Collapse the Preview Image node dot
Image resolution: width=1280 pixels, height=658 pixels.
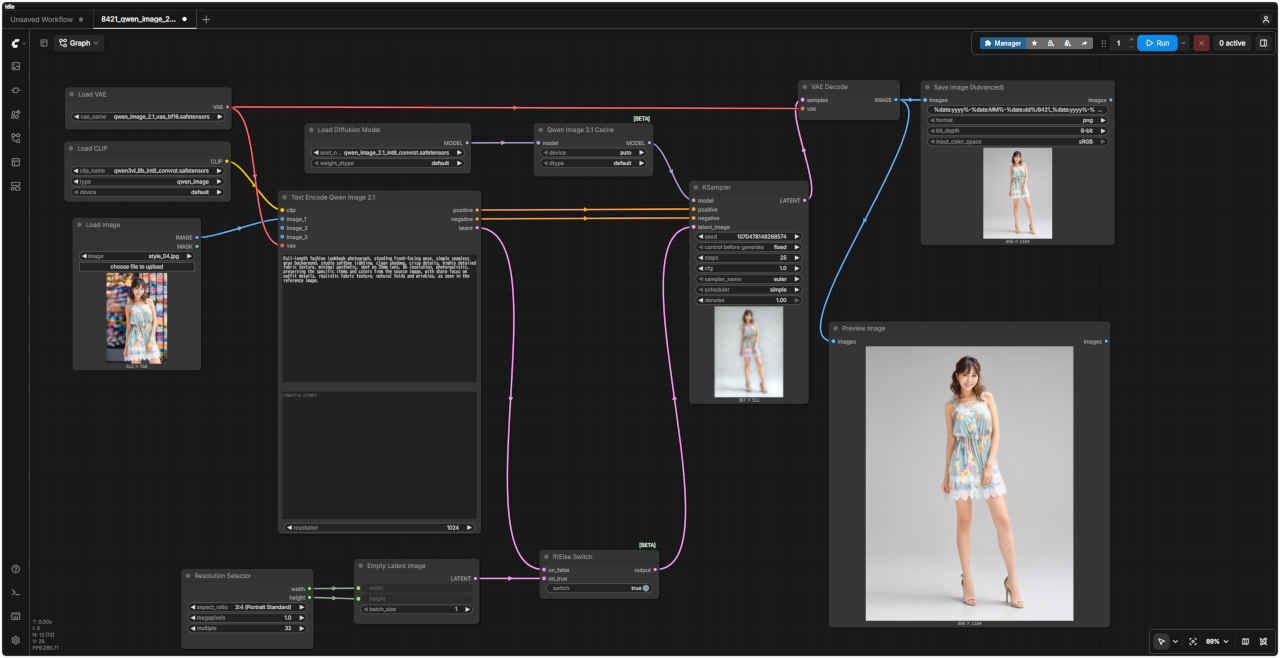(x=838, y=328)
